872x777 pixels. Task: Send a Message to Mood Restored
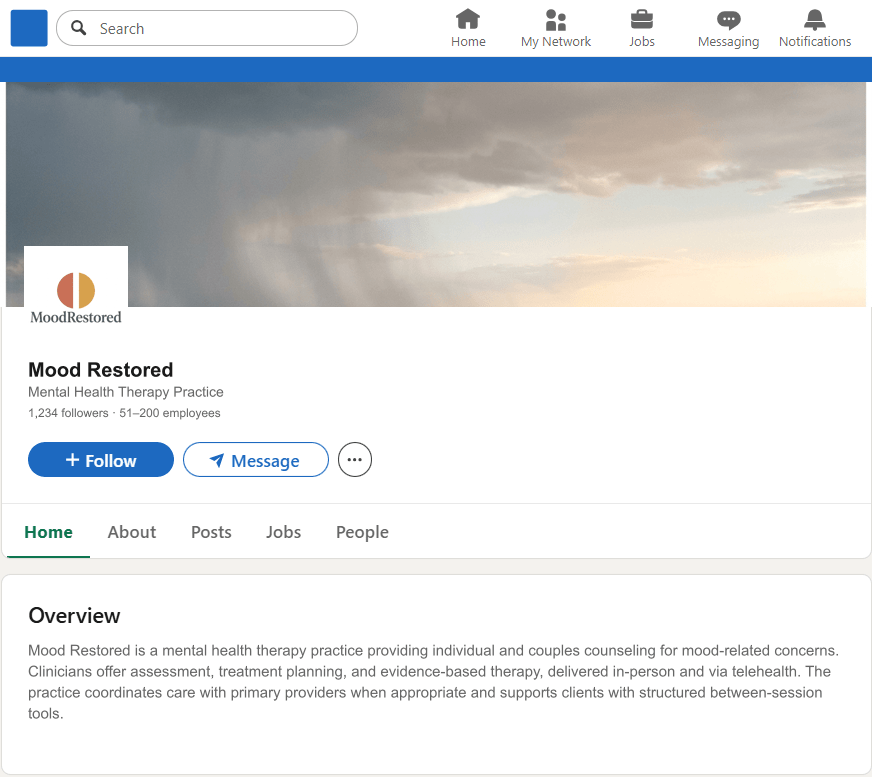tap(255, 459)
